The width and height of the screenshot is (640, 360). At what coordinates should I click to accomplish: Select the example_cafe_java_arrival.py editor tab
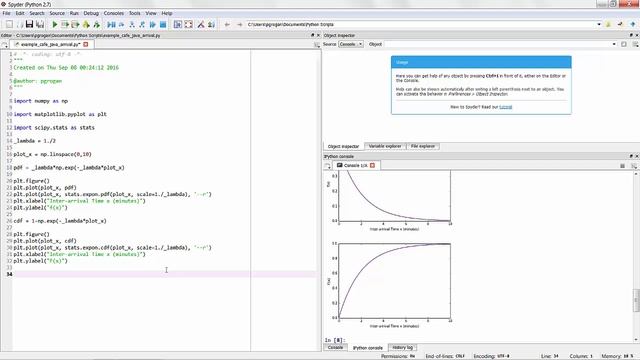pos(51,44)
